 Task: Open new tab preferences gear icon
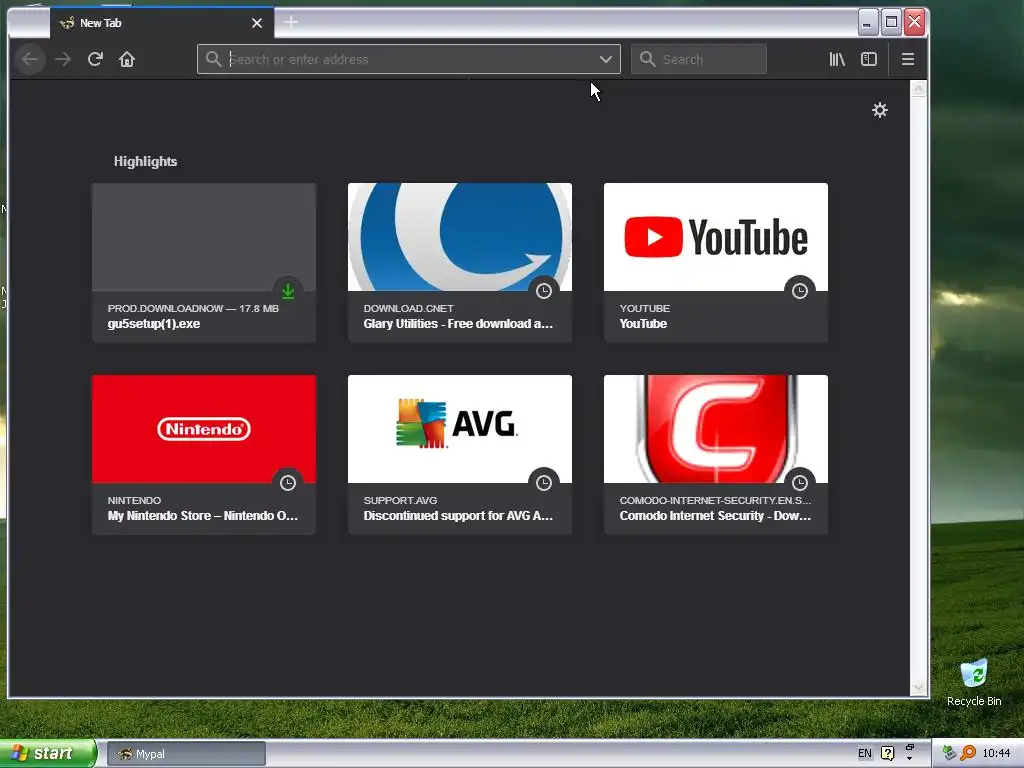[x=880, y=110]
